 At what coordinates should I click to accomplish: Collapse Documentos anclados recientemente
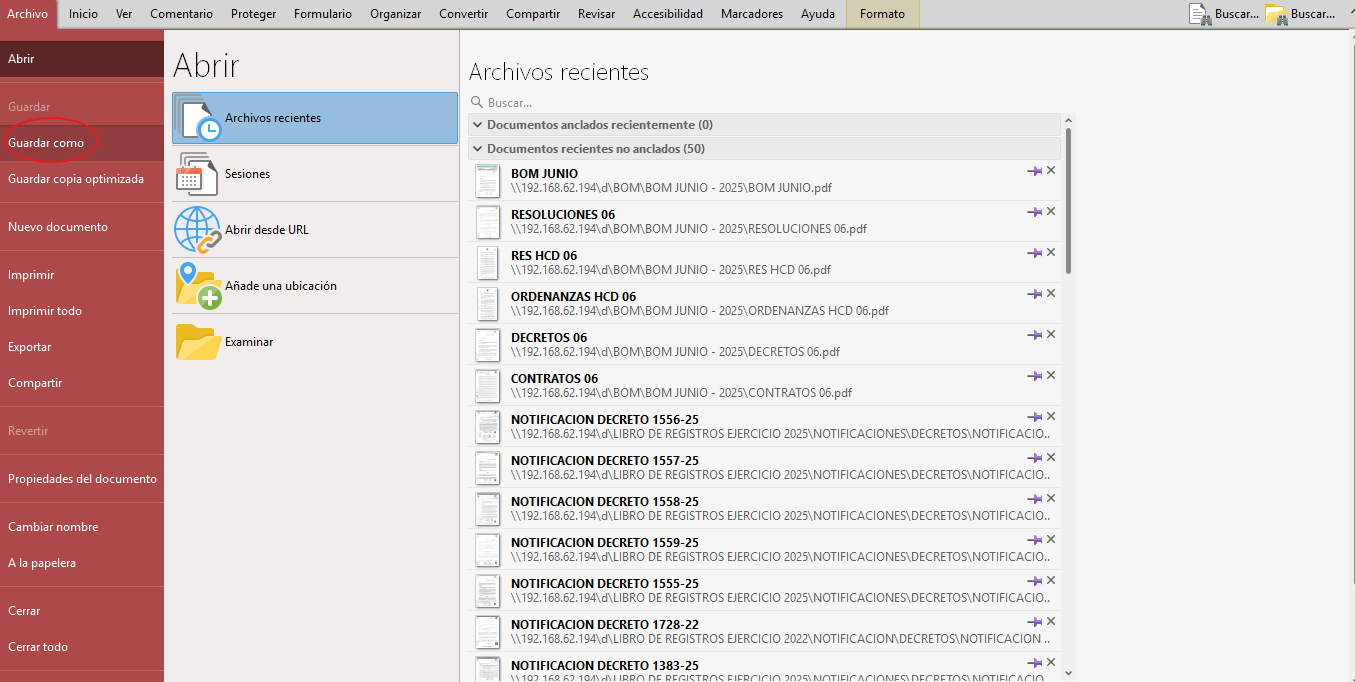pos(477,124)
